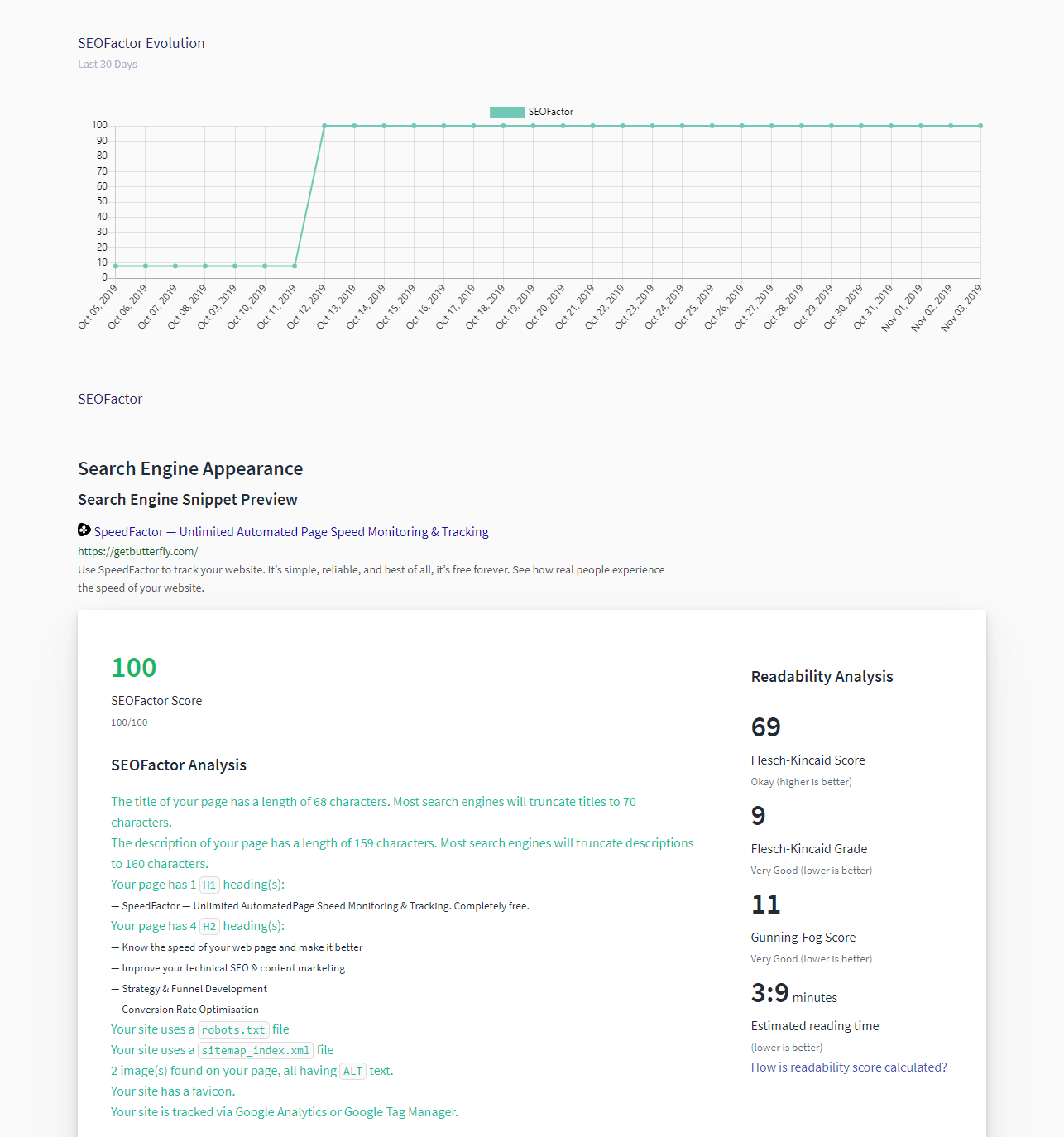Switch to the Search Engine Snippet Preview tab
This screenshot has width=1064, height=1137.
pyautogui.click(x=187, y=499)
